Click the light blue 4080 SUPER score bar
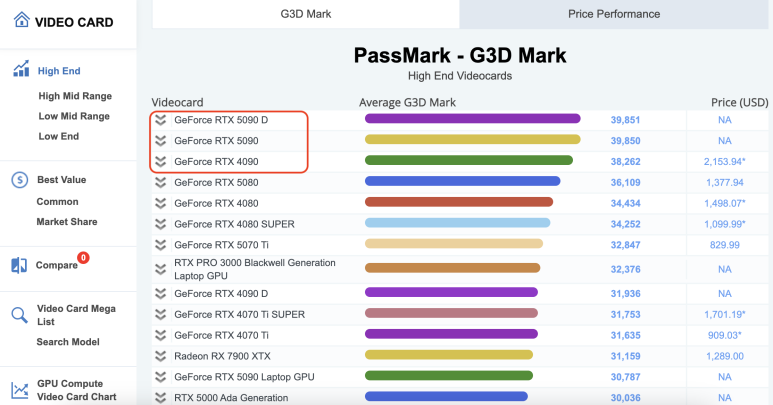Image resolution: width=773 pixels, height=405 pixels. (457, 223)
